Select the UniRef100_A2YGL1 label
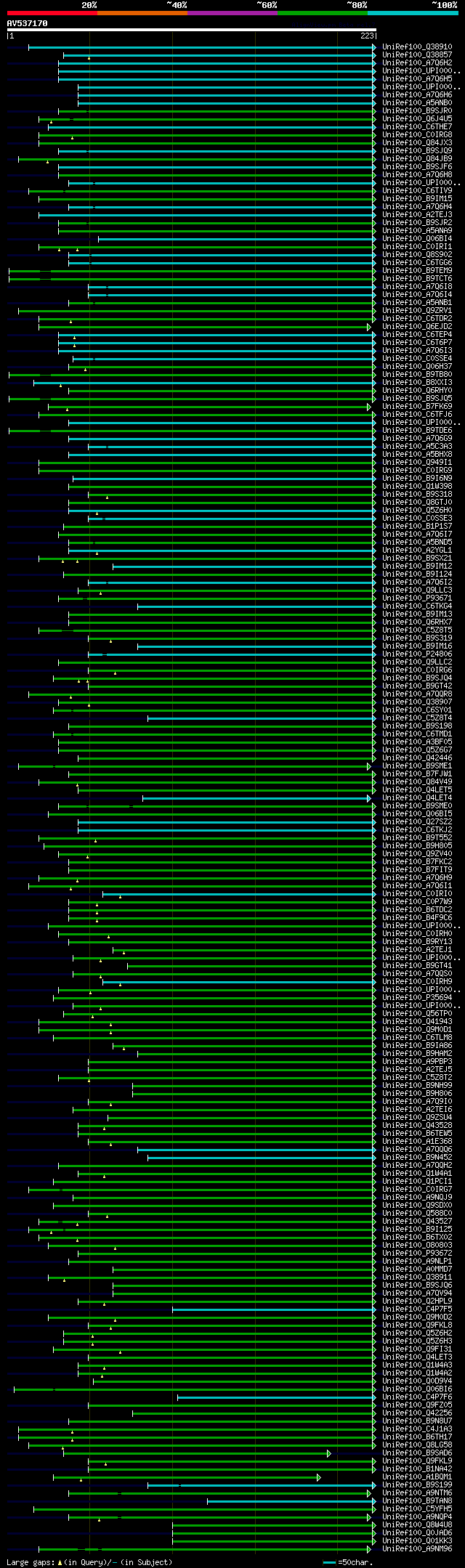The width and height of the screenshot is (465, 1568). point(417,551)
